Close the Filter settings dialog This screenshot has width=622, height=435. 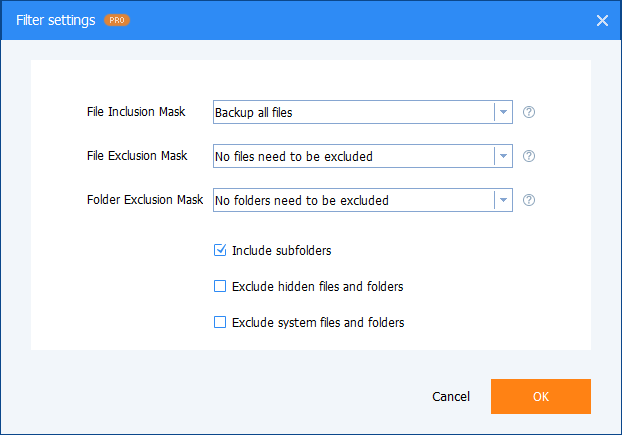tap(602, 20)
